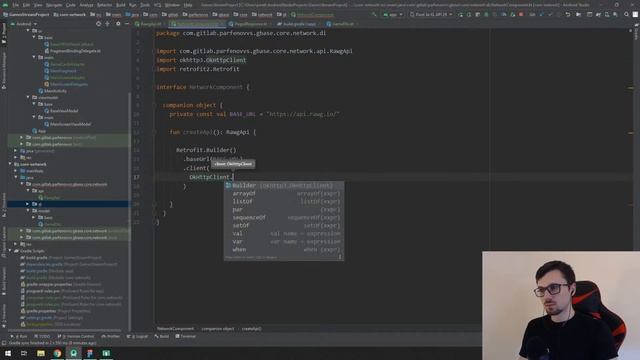The image size is (640, 360).
Task: Open the Profiler tool window
Action: (x=111, y=336)
